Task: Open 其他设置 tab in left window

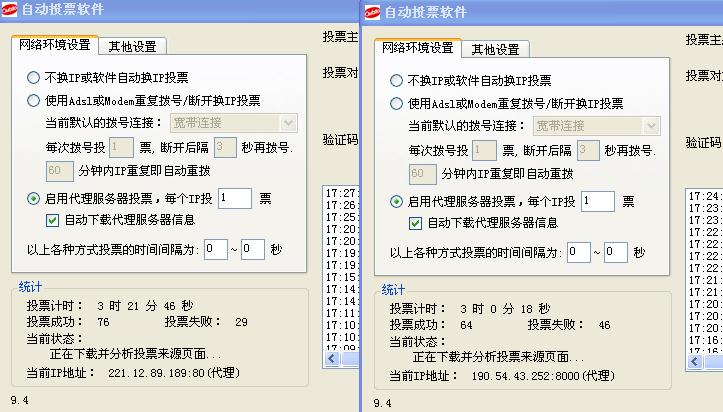Action: (x=132, y=47)
